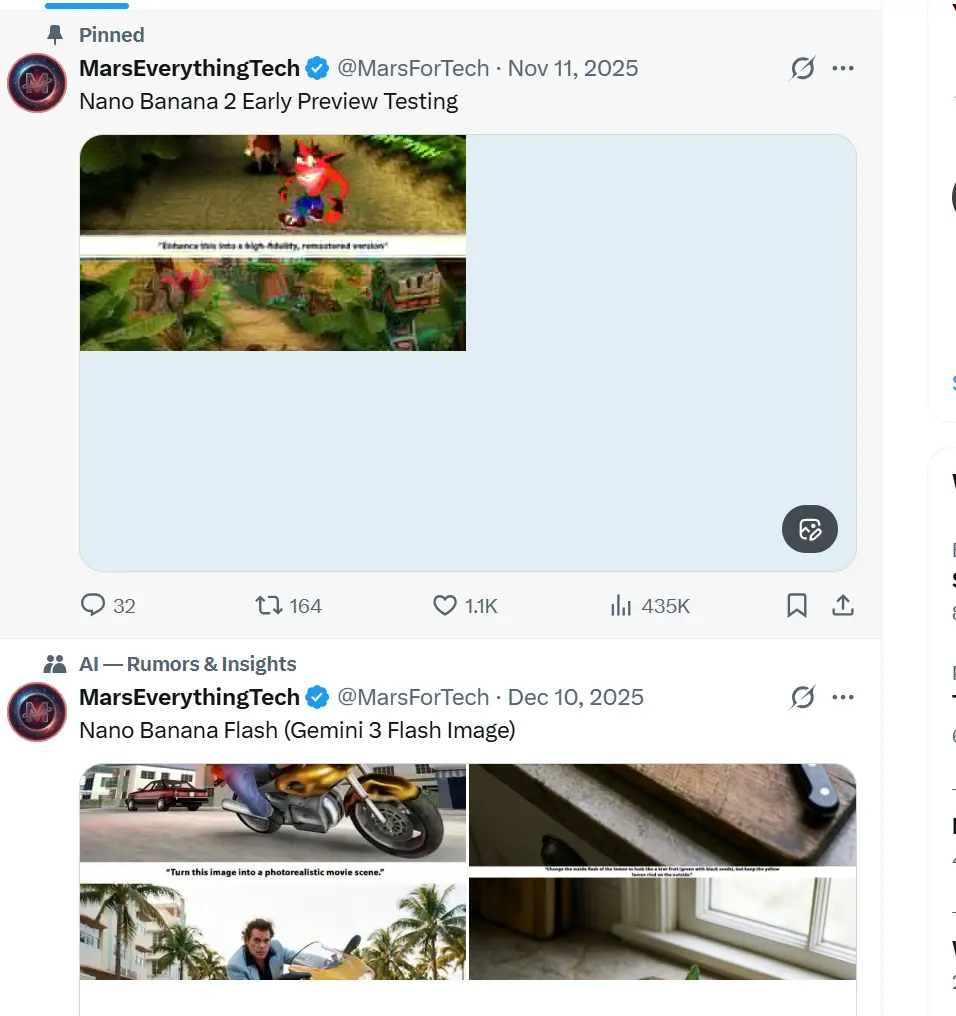Open more options on the pinned post
Image resolution: width=956 pixels, height=1016 pixels.
coord(843,69)
